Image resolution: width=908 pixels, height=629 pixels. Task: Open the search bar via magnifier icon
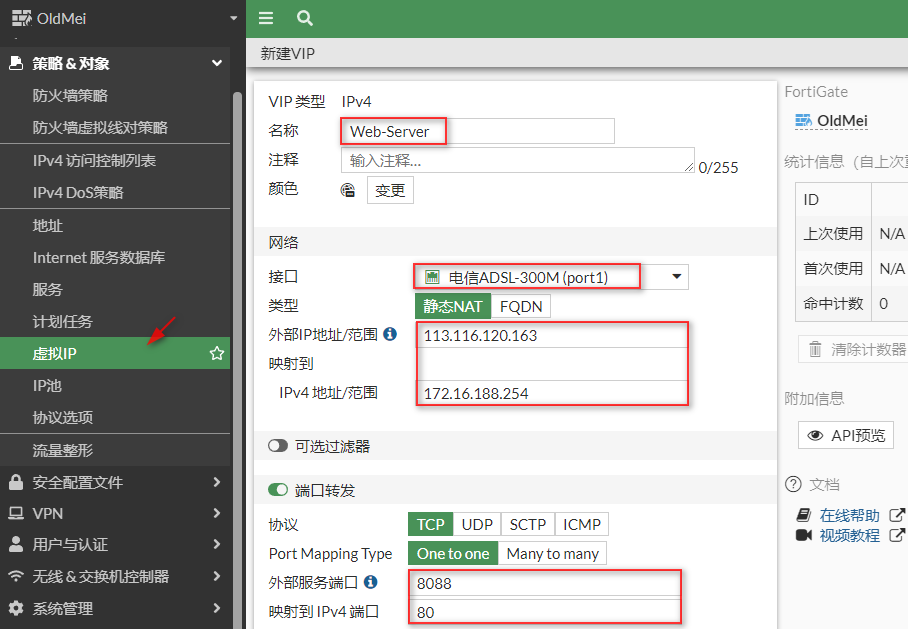[304, 18]
